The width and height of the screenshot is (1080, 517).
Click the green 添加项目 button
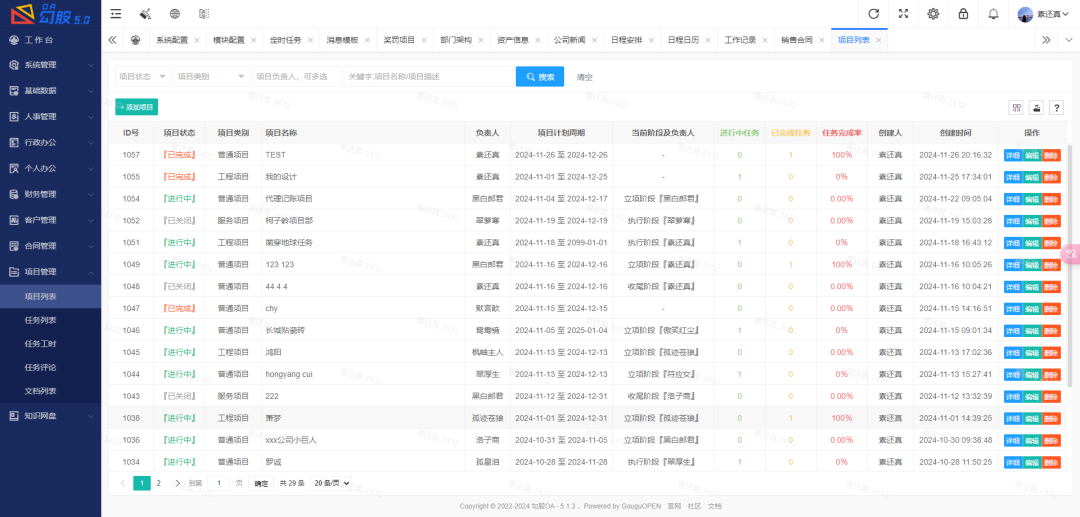pos(137,107)
